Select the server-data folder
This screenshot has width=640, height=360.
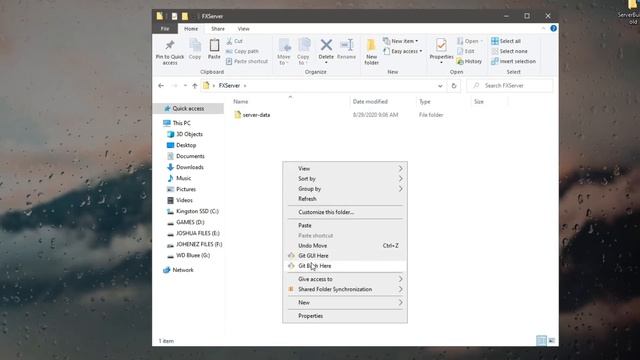pos(256,115)
